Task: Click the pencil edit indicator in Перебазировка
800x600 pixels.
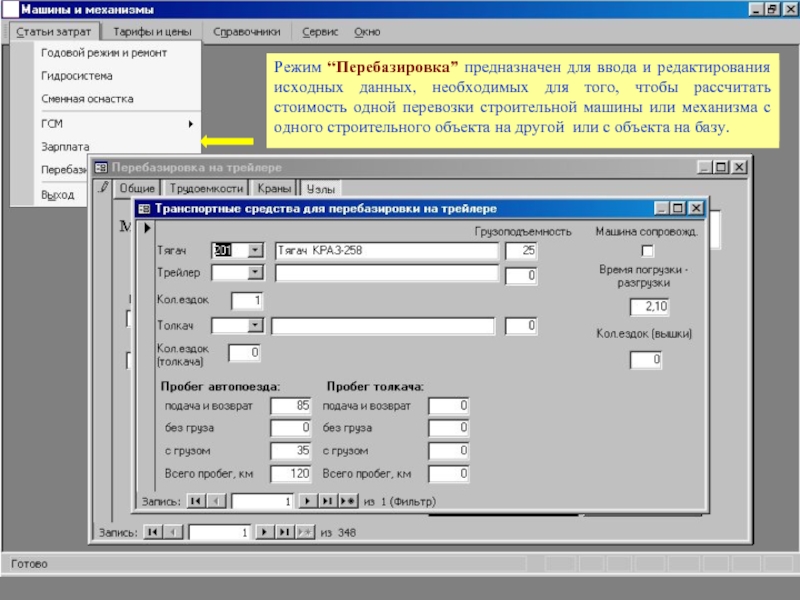Action: tap(104, 187)
